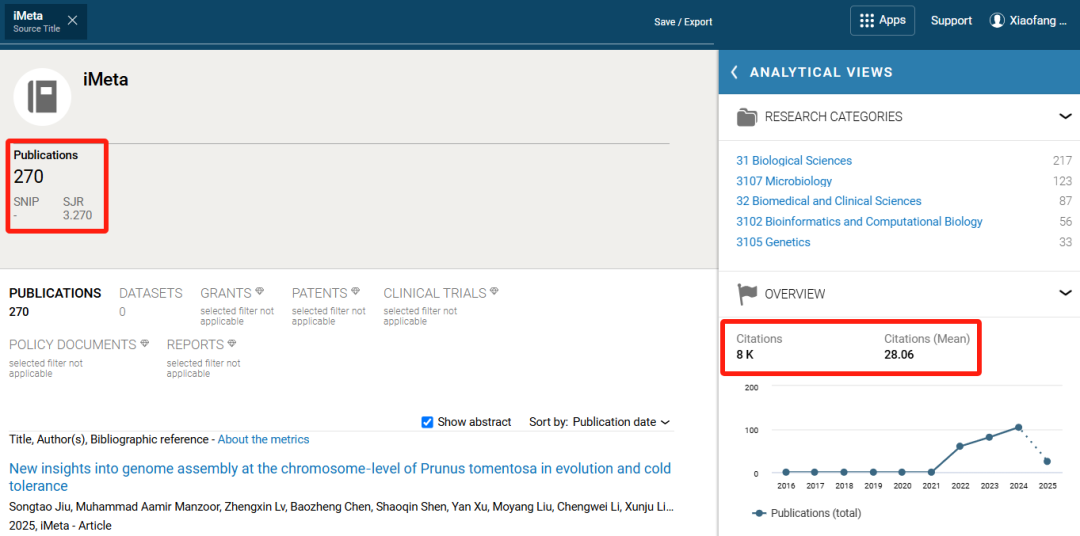Image resolution: width=1080 pixels, height=536 pixels.
Task: Filter by 3105 Genetics category
Action: (x=773, y=242)
